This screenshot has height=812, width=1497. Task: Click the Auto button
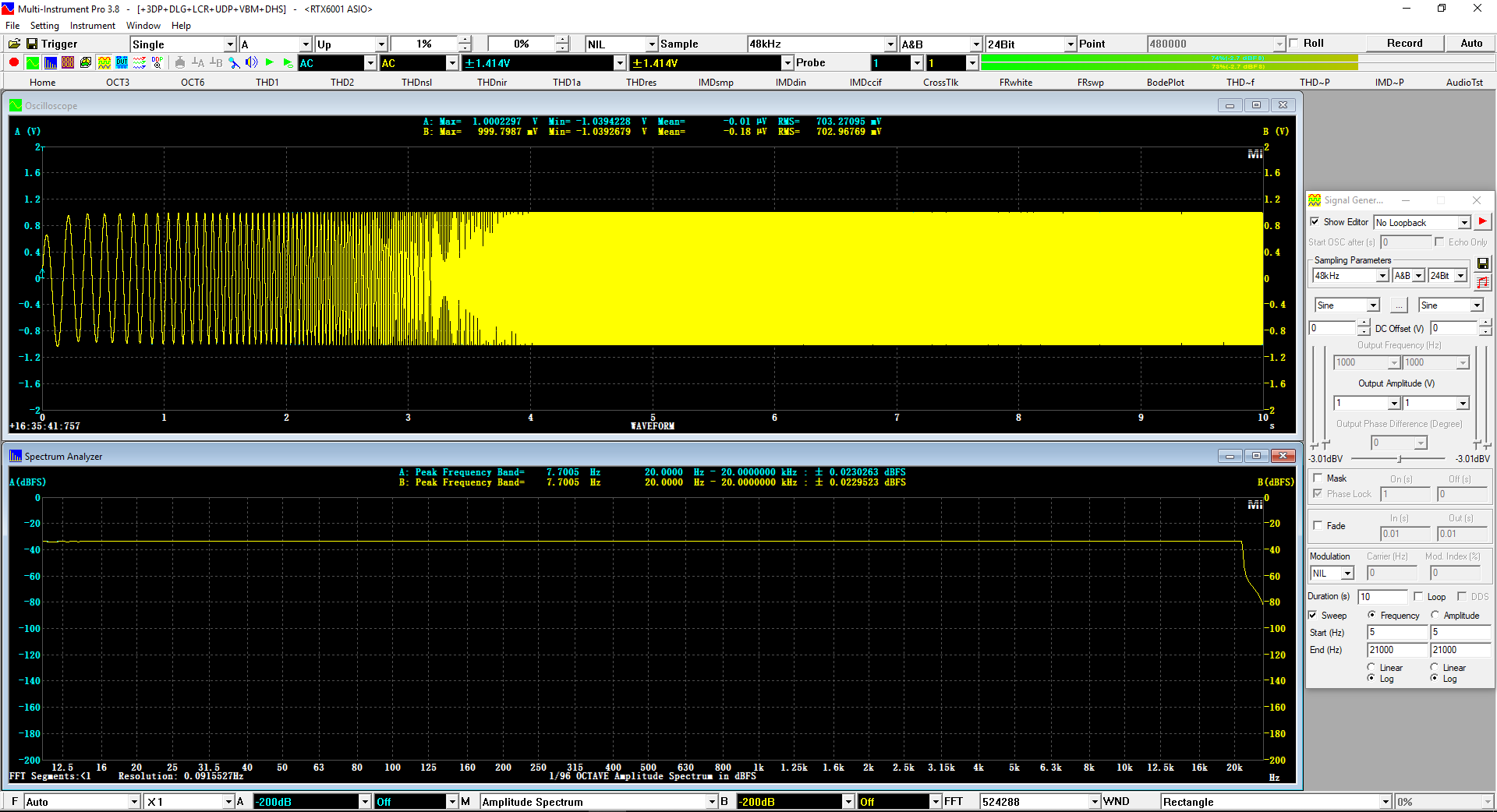pos(1471,44)
